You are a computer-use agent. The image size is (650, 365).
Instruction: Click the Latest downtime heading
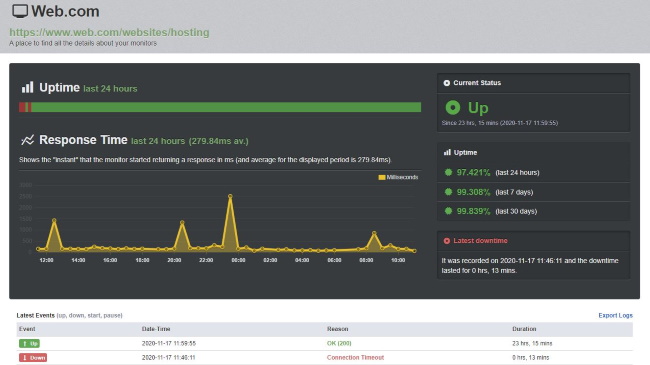[x=480, y=241]
